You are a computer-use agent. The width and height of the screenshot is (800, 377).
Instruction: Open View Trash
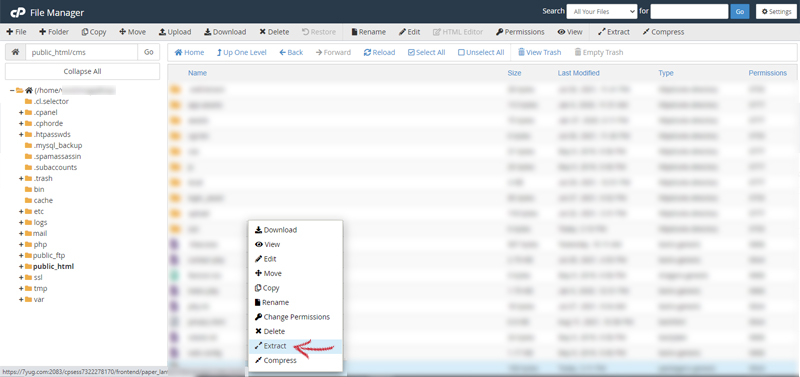(539, 52)
